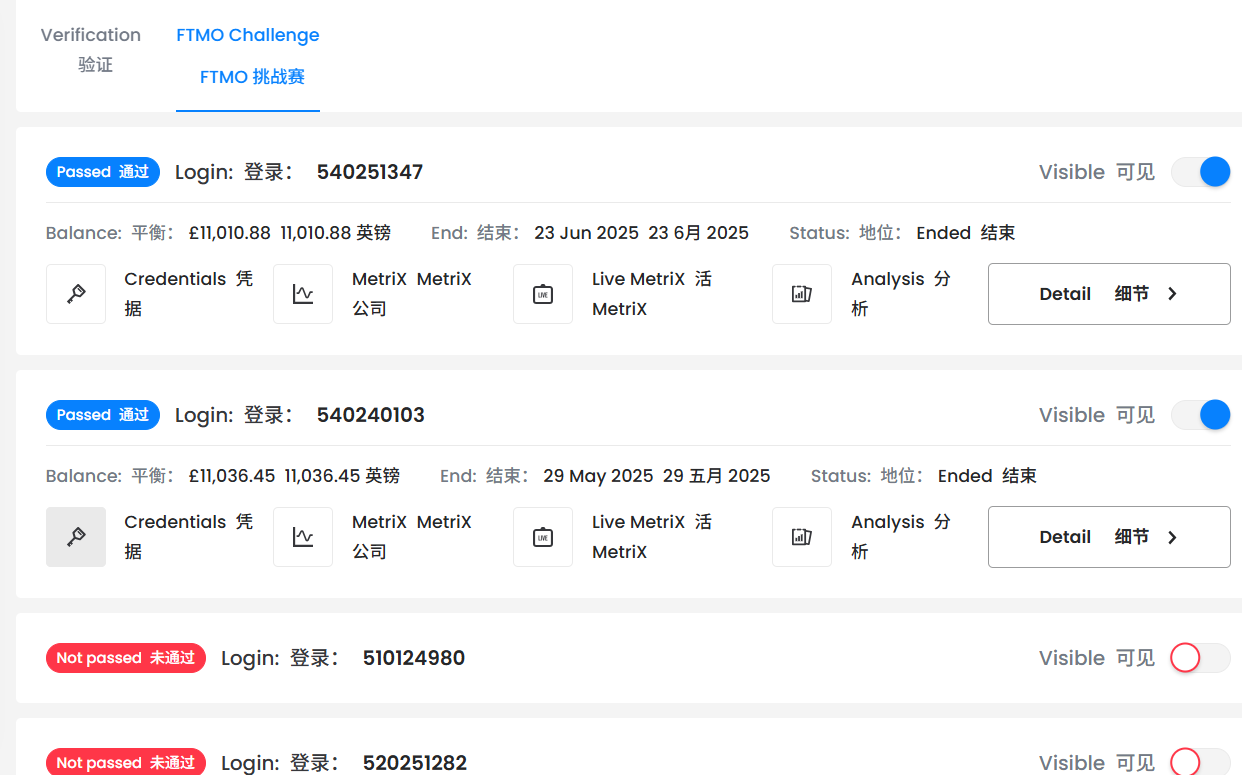
Task: Click end date 23 Jun 2025
Action: pyautogui.click(x=586, y=233)
